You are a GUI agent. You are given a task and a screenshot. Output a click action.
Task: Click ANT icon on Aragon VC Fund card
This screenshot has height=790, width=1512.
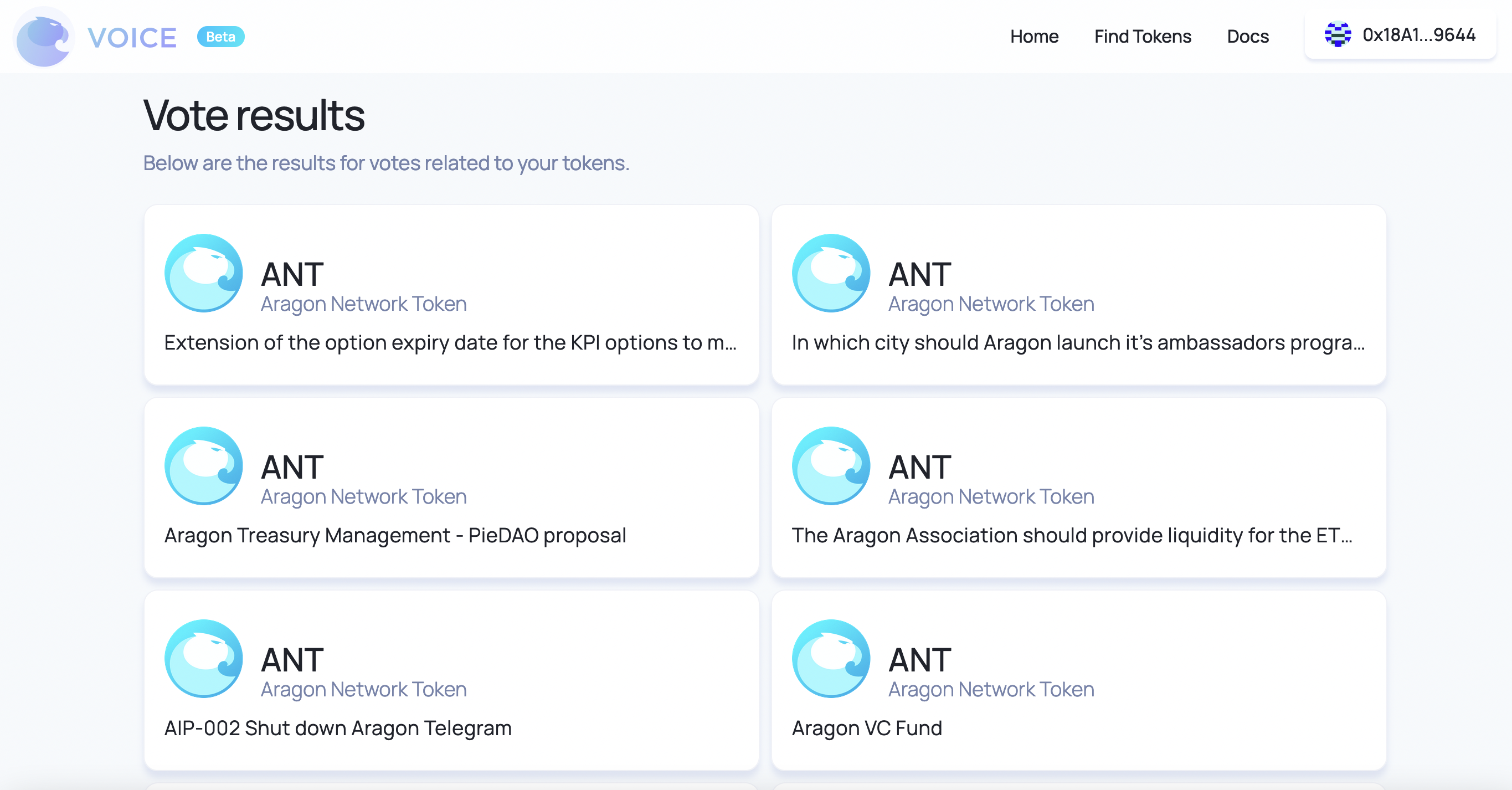(831, 658)
